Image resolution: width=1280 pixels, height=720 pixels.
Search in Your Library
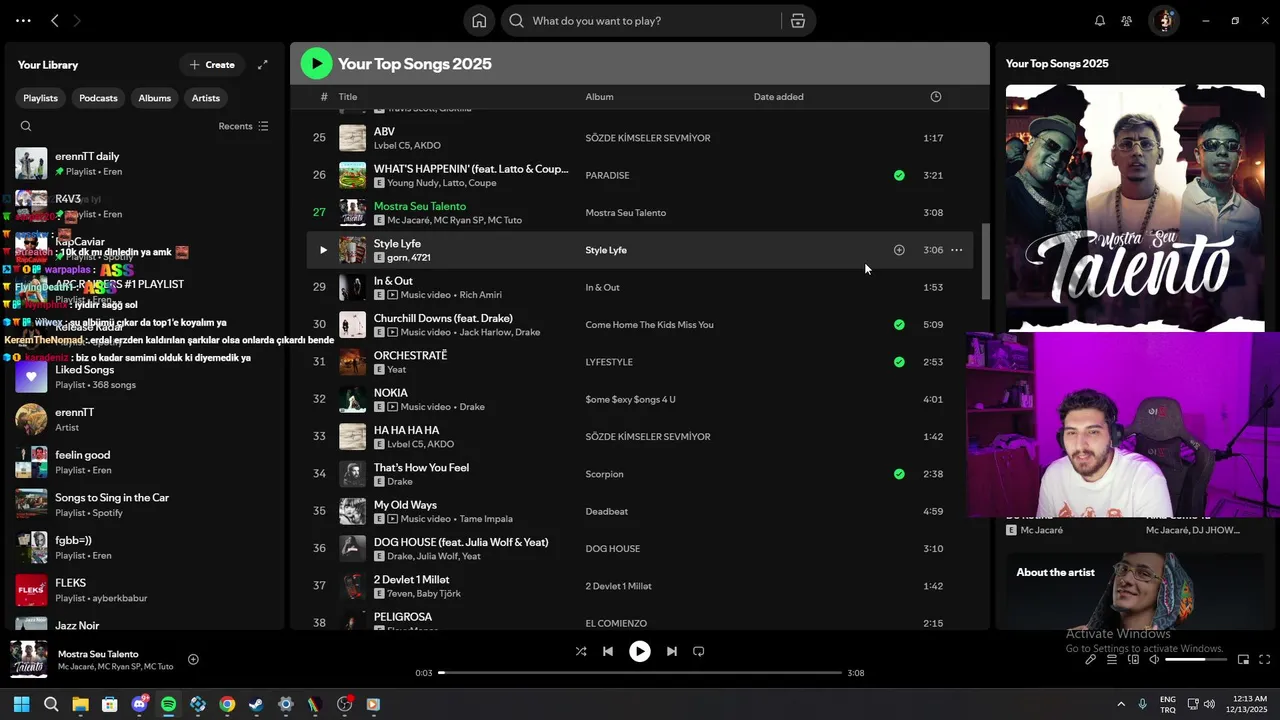point(26,126)
